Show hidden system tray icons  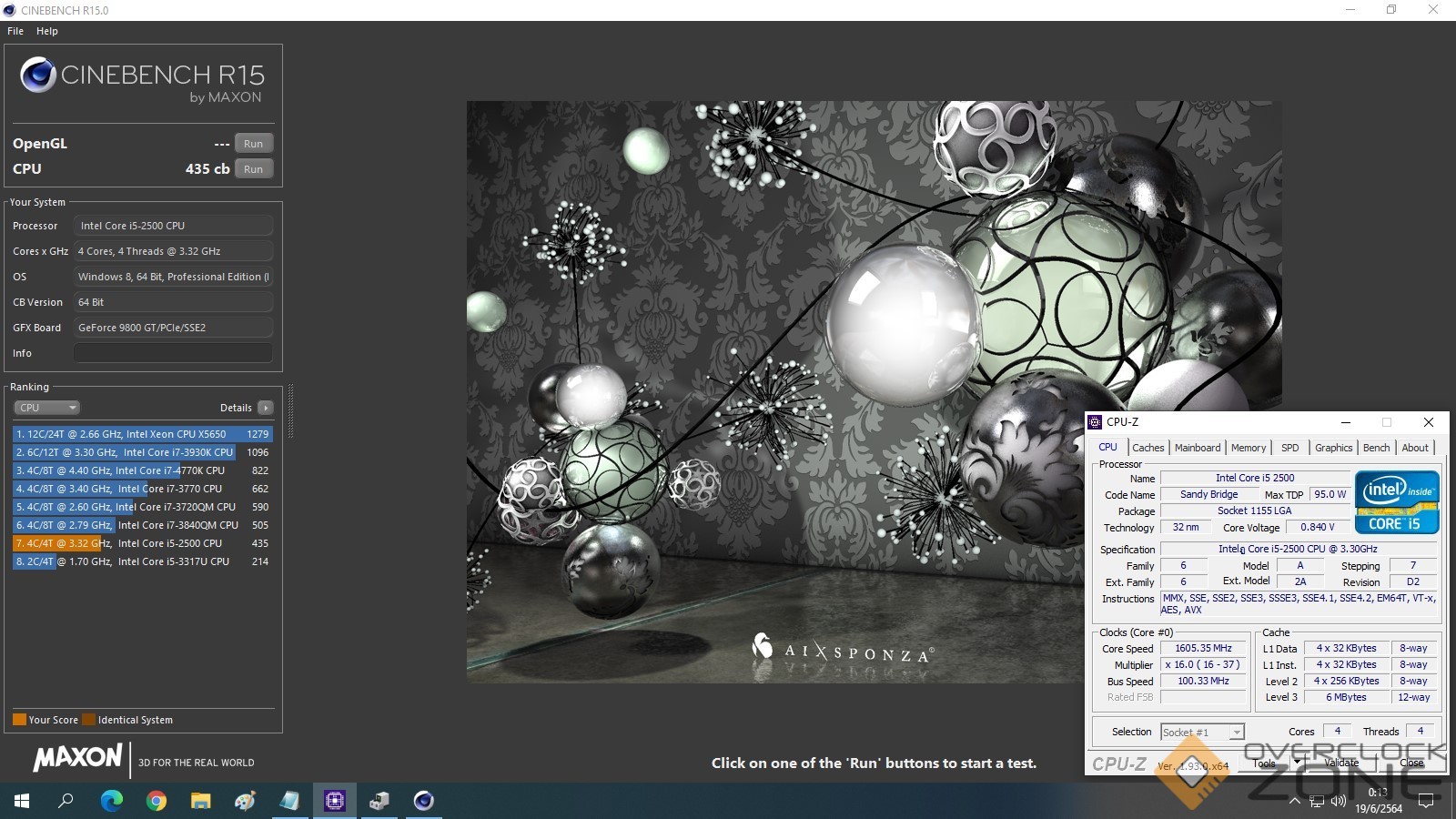point(1294,801)
